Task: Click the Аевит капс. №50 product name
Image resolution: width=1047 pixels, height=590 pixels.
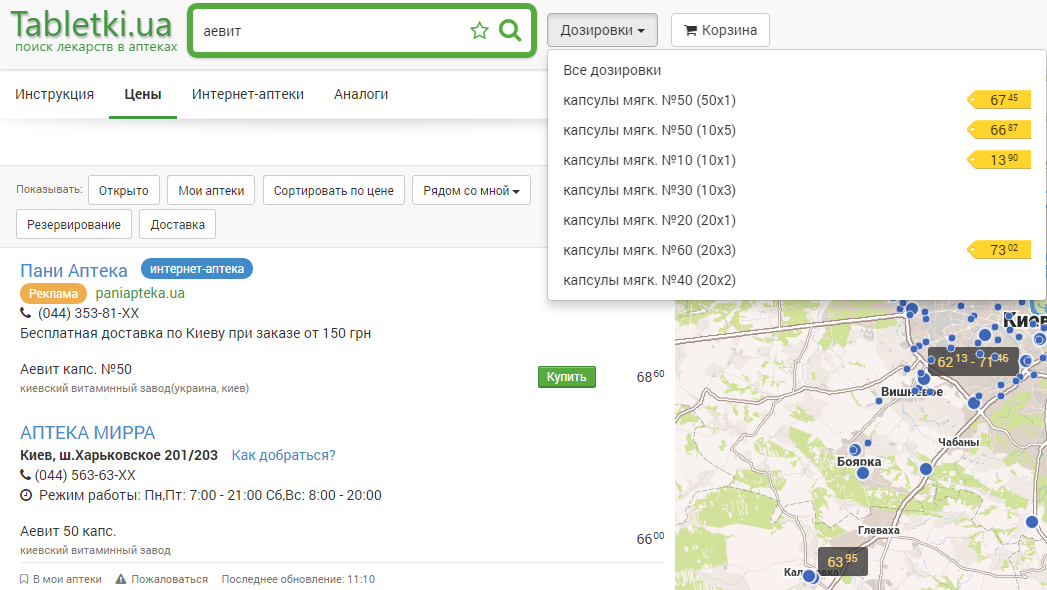Action: [76, 369]
